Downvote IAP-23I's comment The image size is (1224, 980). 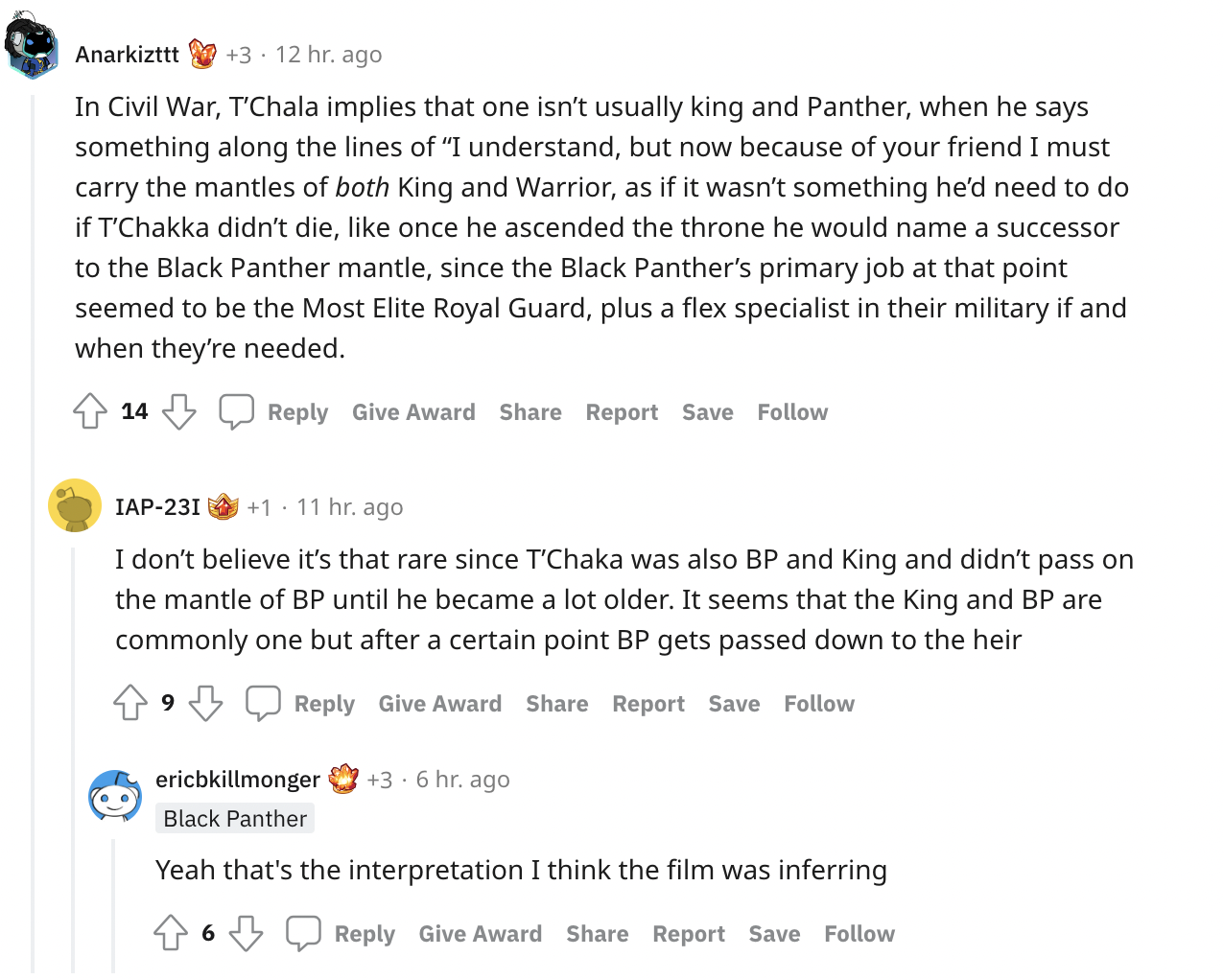(205, 703)
